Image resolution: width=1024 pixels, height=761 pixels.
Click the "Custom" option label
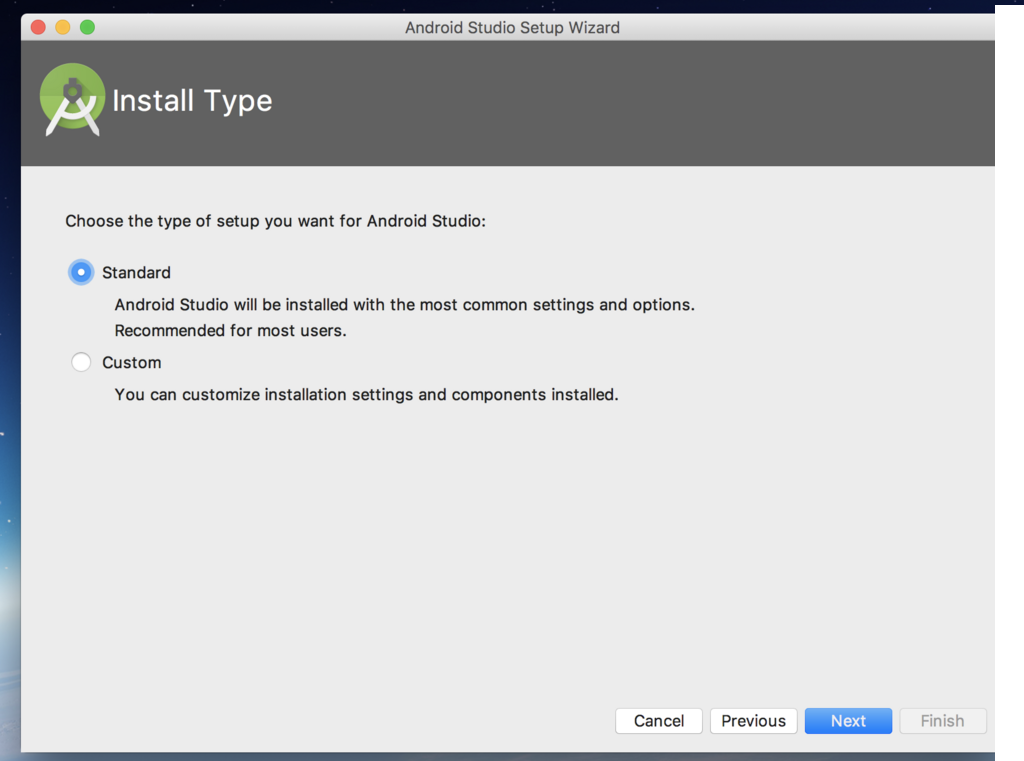[x=131, y=362]
